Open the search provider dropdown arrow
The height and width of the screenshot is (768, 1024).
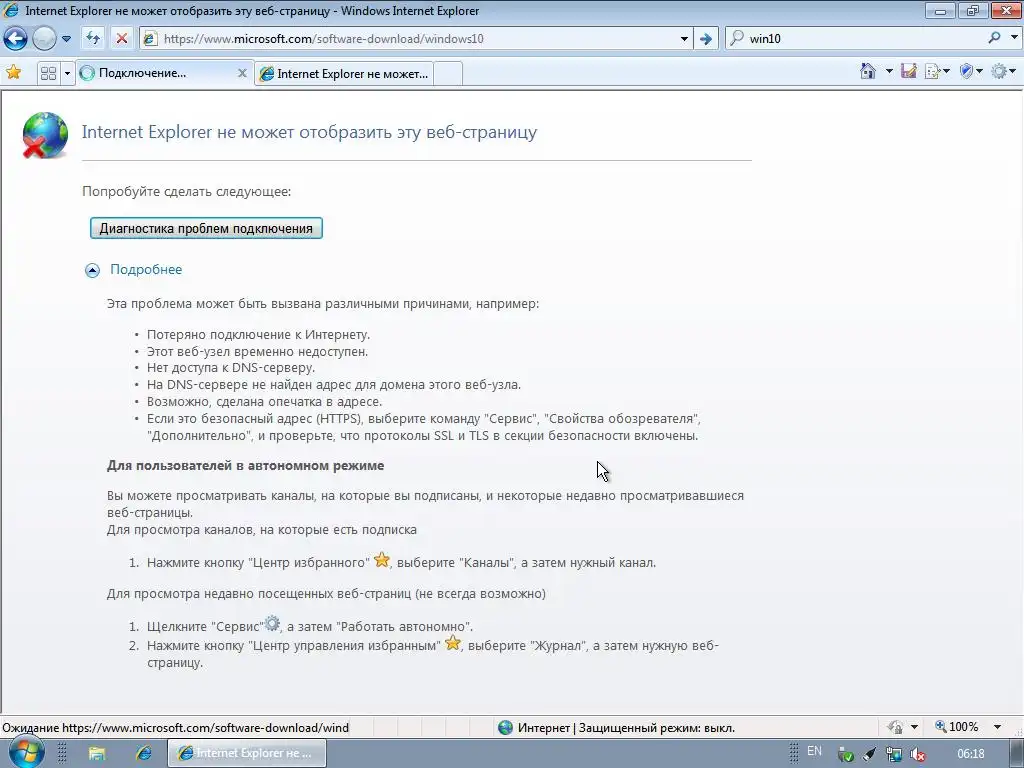1014,38
